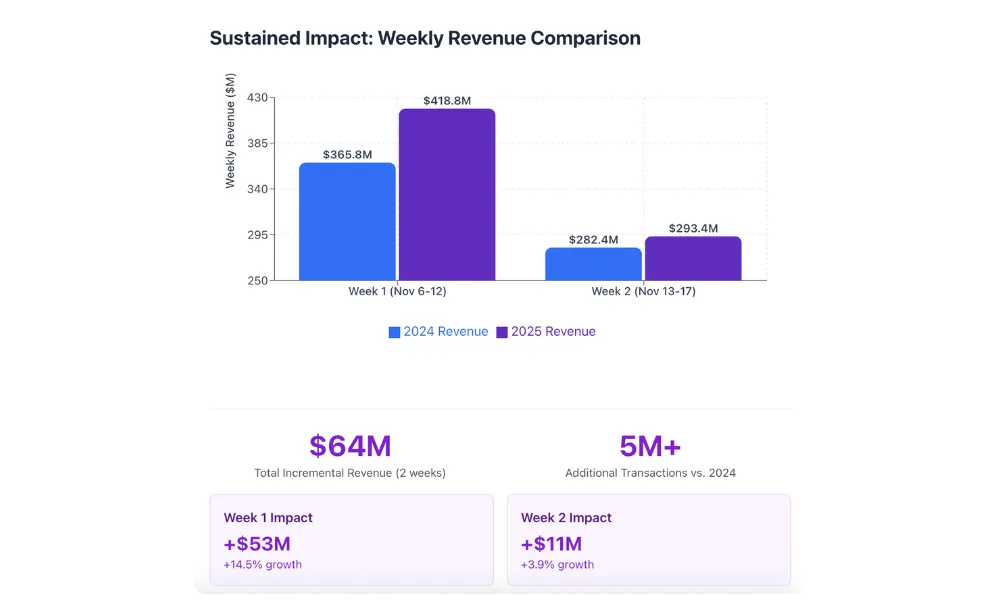Open the Week 2 Impact card heading

[566, 518]
